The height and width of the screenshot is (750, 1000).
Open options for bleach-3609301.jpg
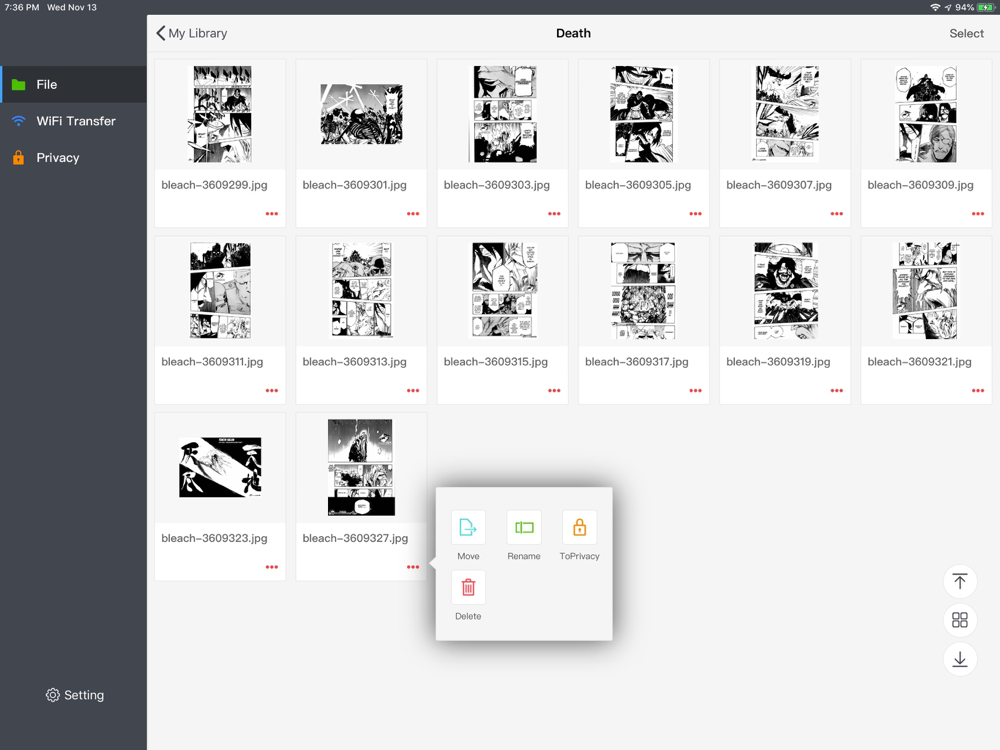[413, 214]
